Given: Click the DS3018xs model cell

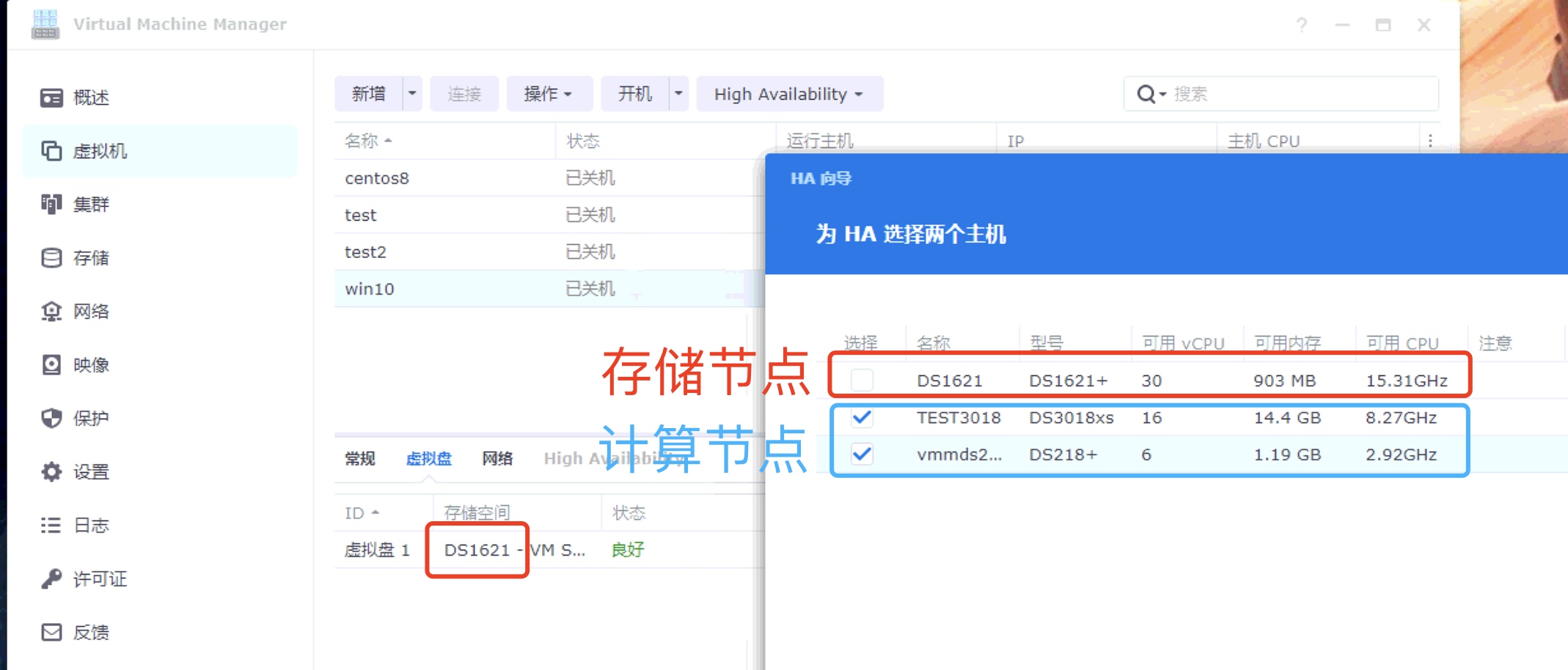Looking at the screenshot, I should [x=1071, y=418].
